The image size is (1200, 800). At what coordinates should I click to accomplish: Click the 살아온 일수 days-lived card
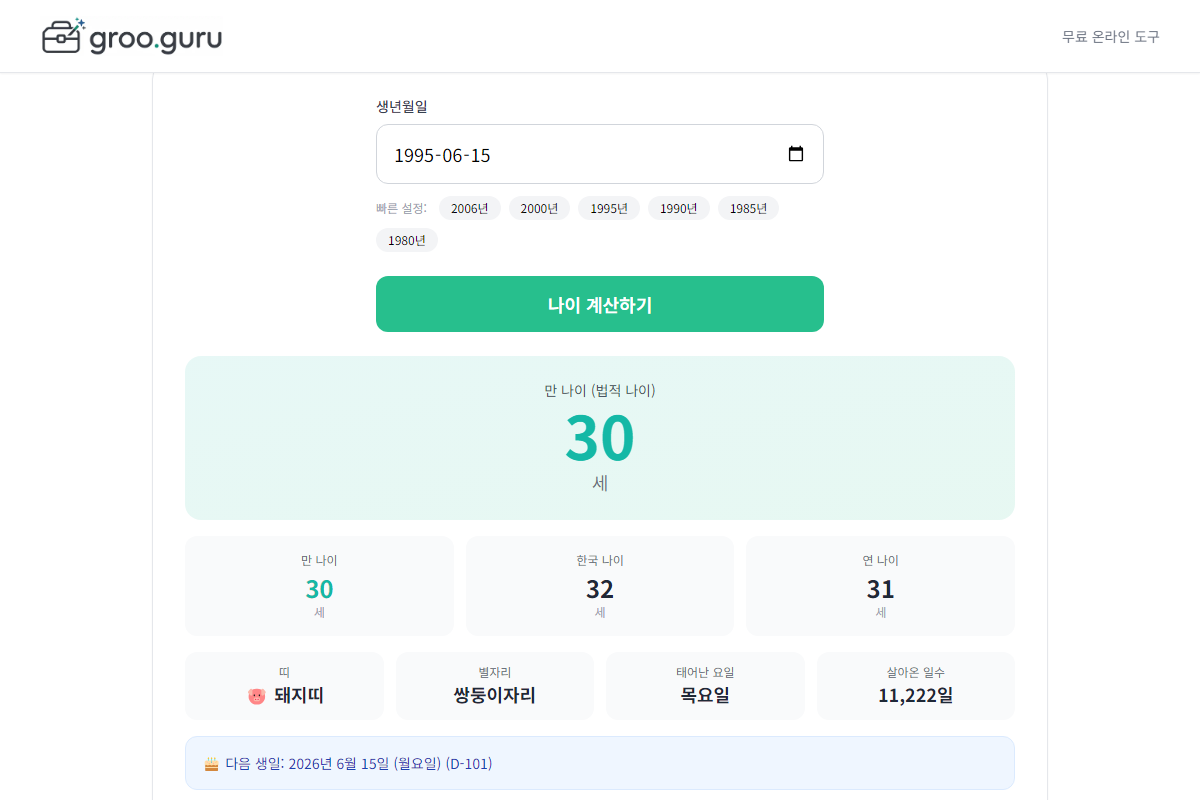[915, 686]
